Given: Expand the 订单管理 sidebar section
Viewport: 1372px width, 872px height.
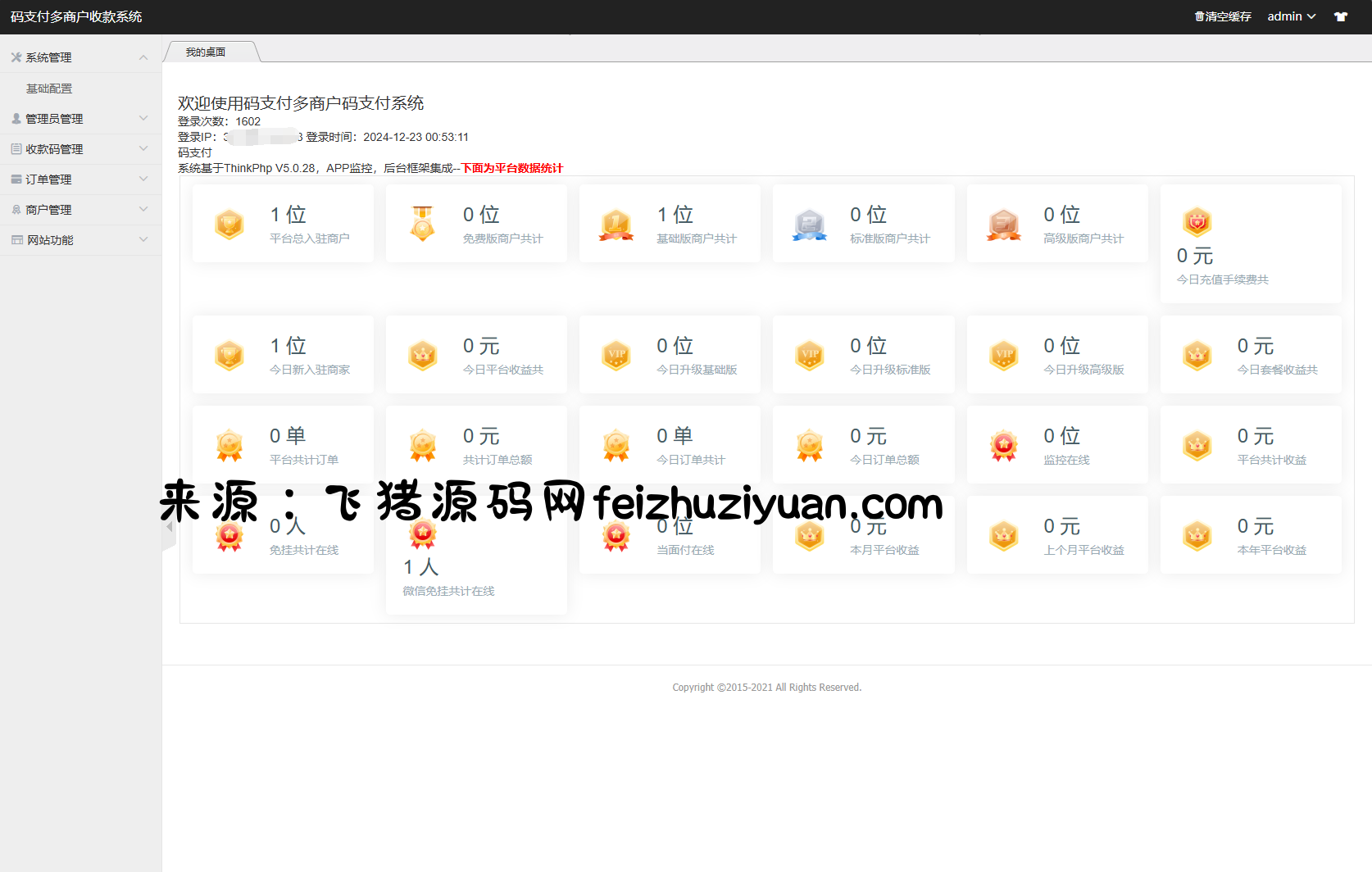Looking at the screenshot, I should tap(80, 179).
